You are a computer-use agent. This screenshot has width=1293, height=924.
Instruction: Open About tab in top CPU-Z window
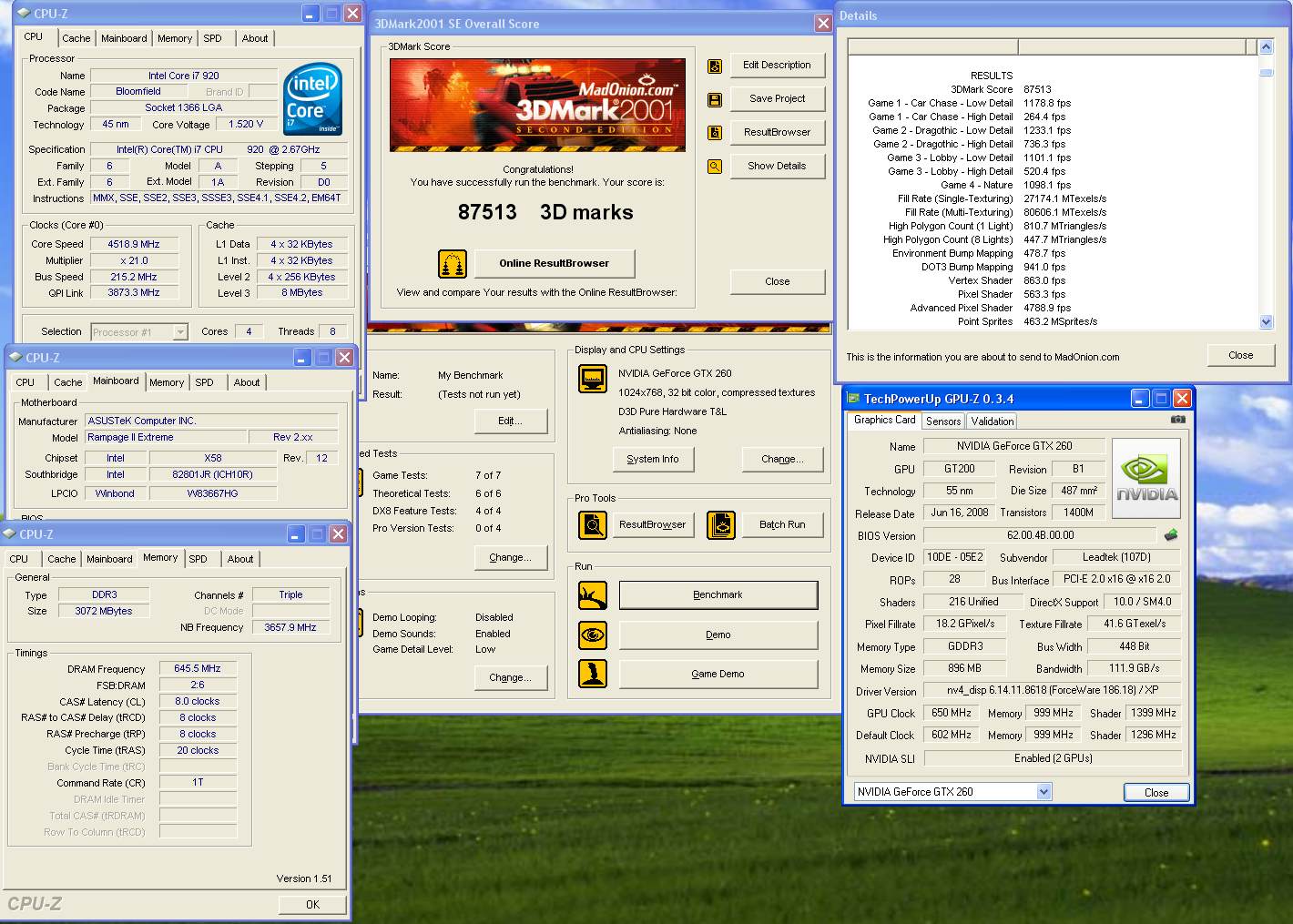click(x=255, y=38)
